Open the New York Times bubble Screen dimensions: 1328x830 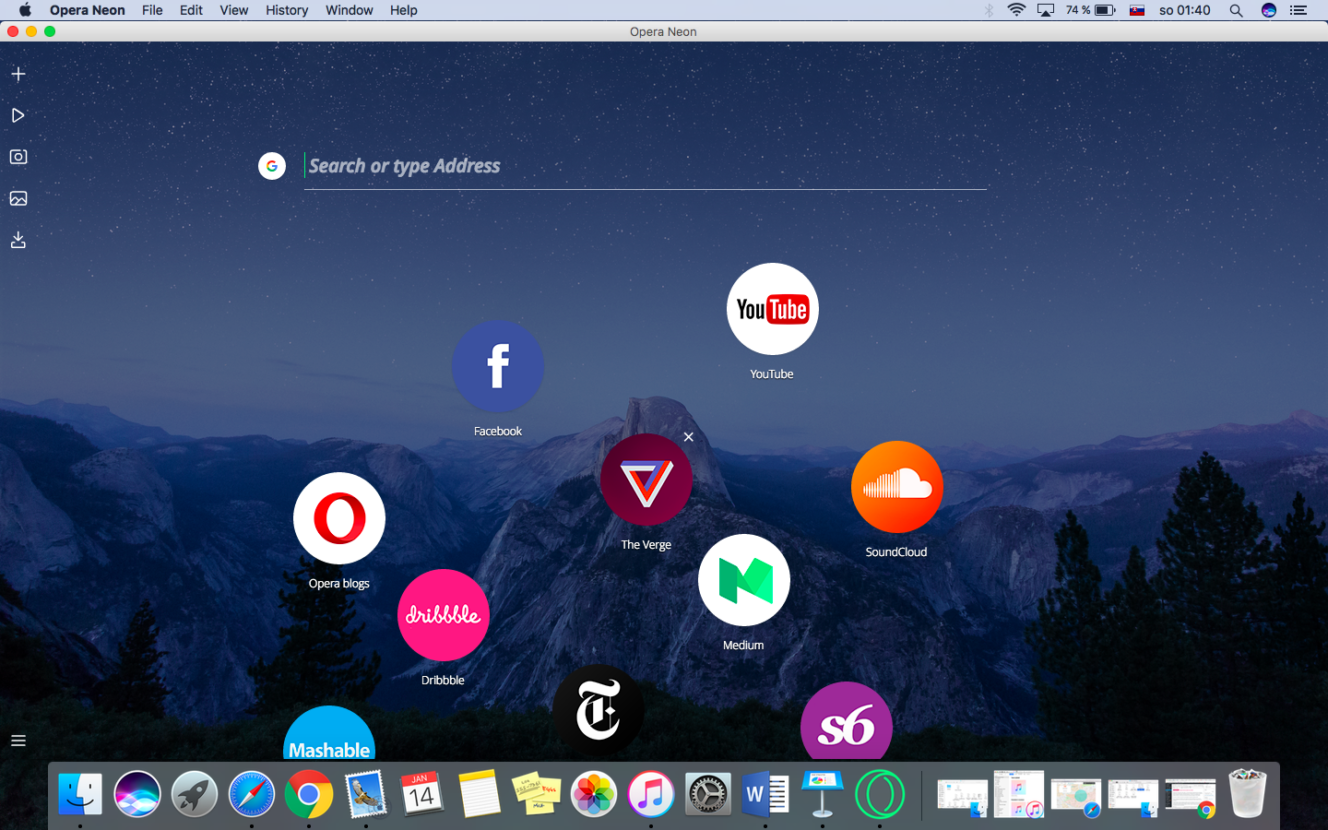[x=598, y=712]
